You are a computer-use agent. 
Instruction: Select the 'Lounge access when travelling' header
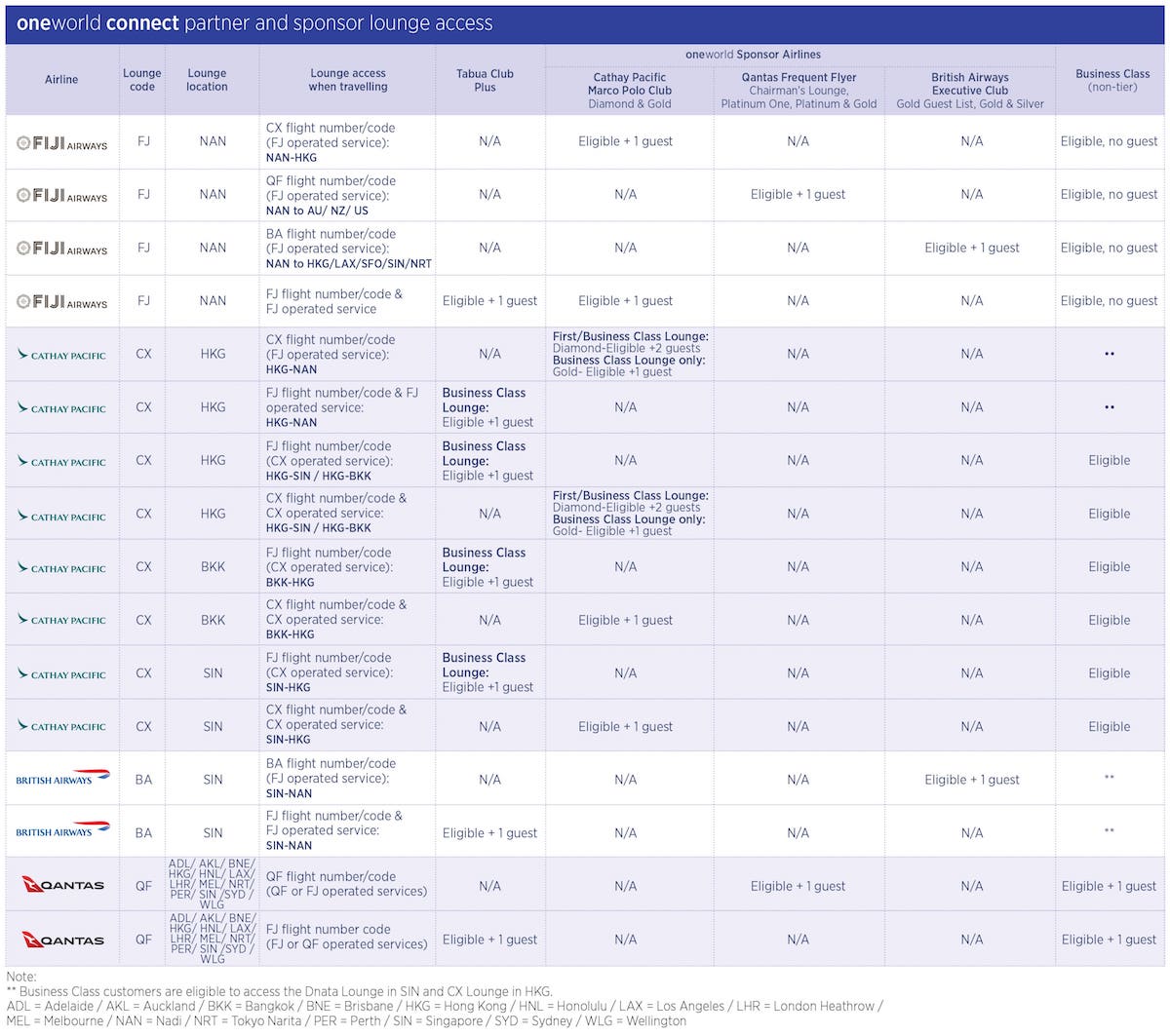tap(348, 80)
